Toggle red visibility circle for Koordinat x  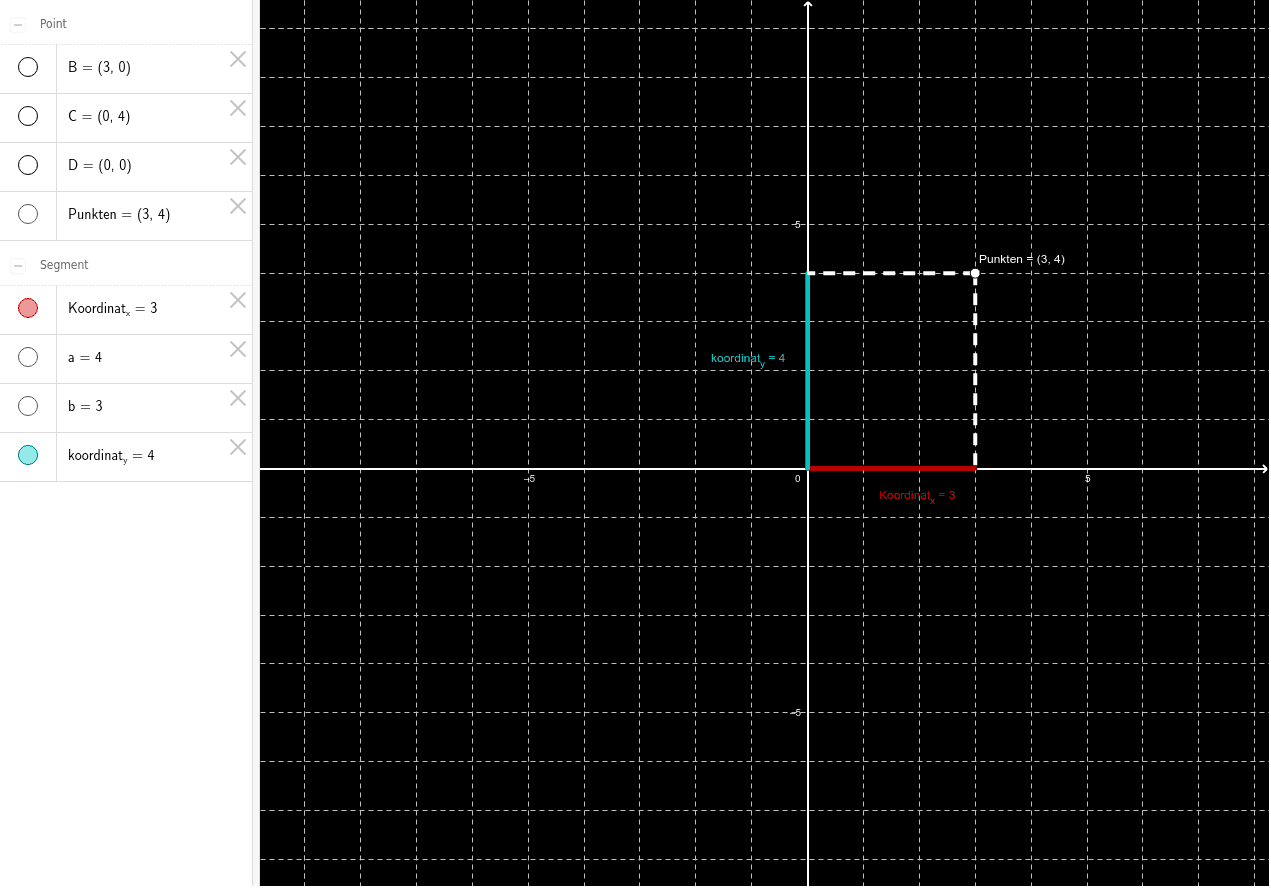(28, 308)
